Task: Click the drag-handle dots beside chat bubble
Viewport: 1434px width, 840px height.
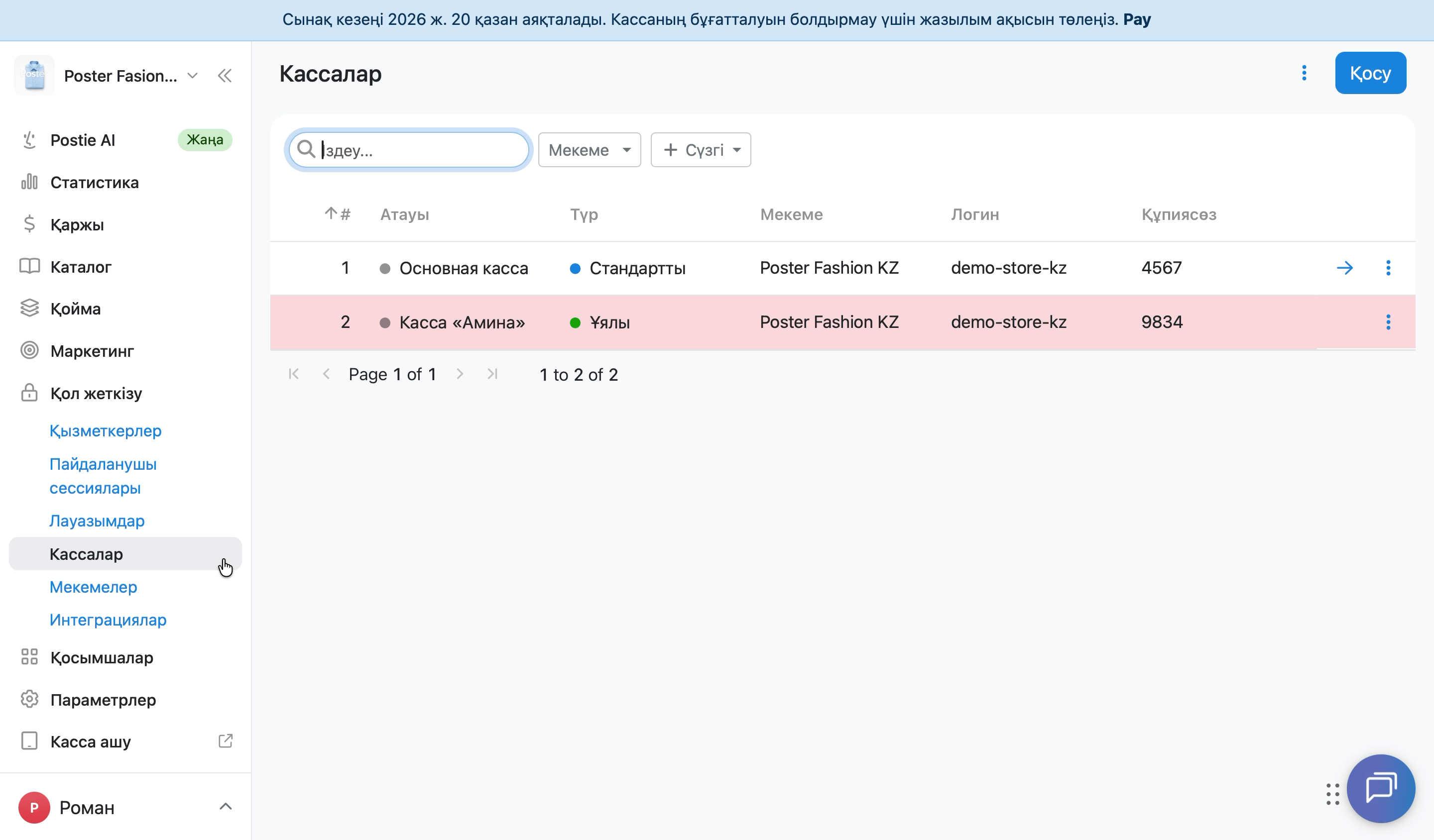Action: coord(1332,794)
